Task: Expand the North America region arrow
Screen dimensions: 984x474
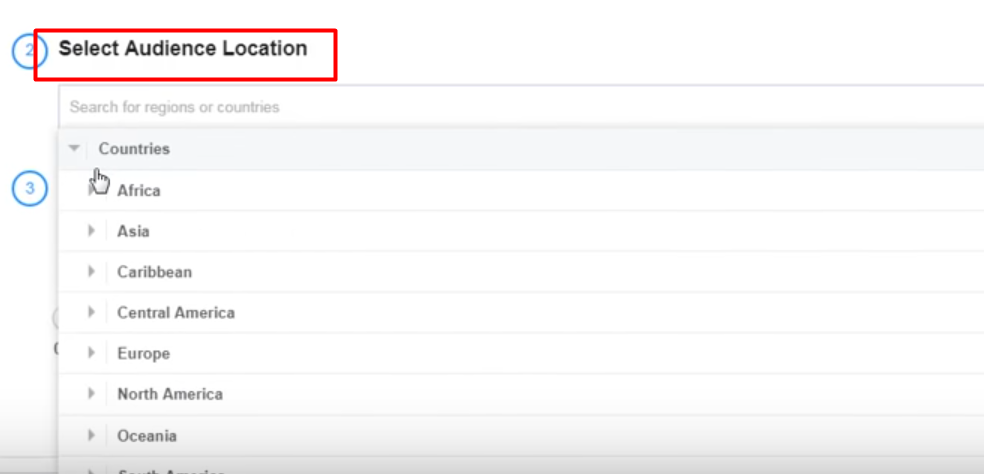Action: [x=92, y=395]
